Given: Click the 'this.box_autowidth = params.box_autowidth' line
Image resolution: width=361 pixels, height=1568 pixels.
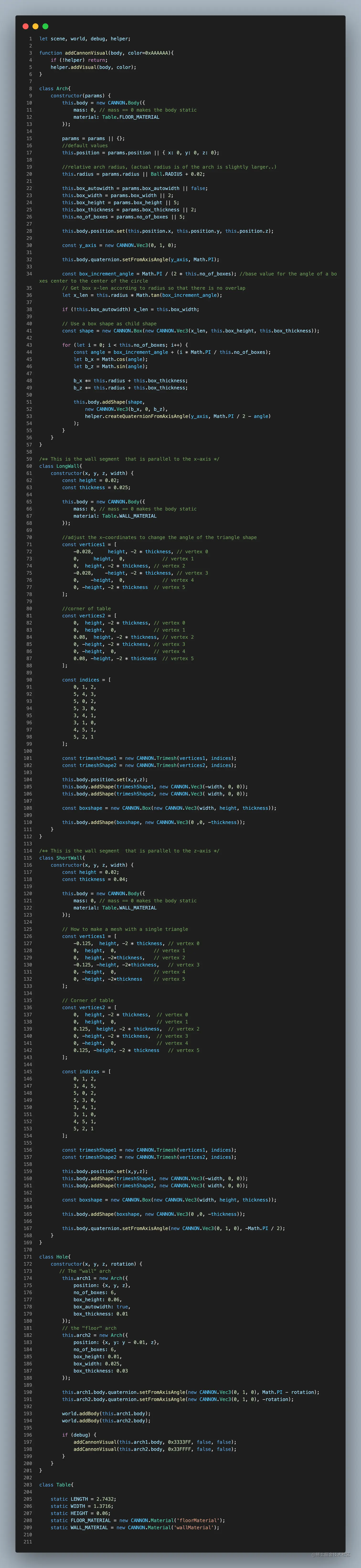Looking at the screenshot, I should click(x=135, y=188).
